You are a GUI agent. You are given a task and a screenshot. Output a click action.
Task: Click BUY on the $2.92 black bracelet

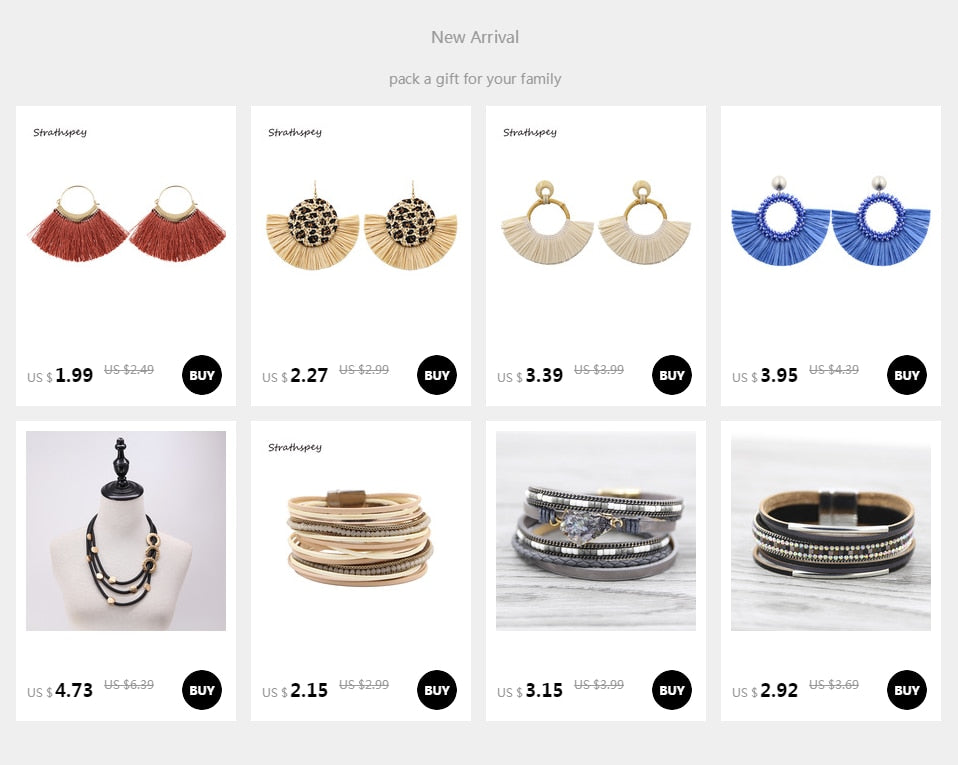907,690
